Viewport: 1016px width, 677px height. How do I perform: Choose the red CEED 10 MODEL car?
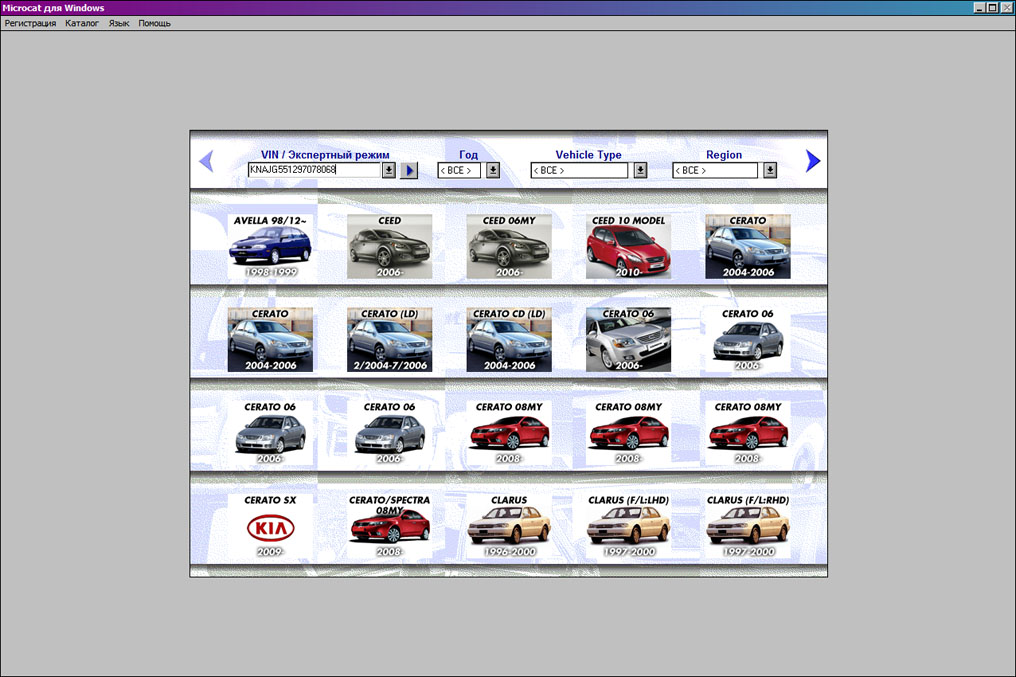[628, 246]
